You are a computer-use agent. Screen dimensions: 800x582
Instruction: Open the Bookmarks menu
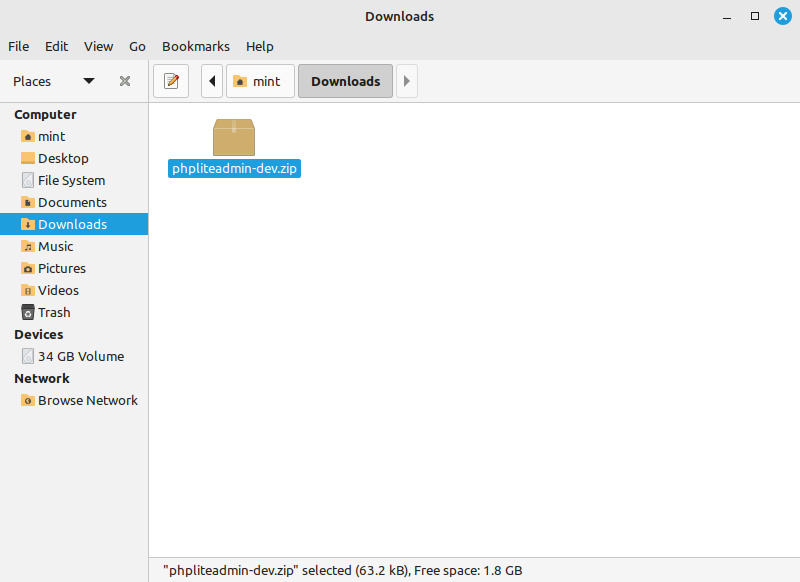[196, 46]
